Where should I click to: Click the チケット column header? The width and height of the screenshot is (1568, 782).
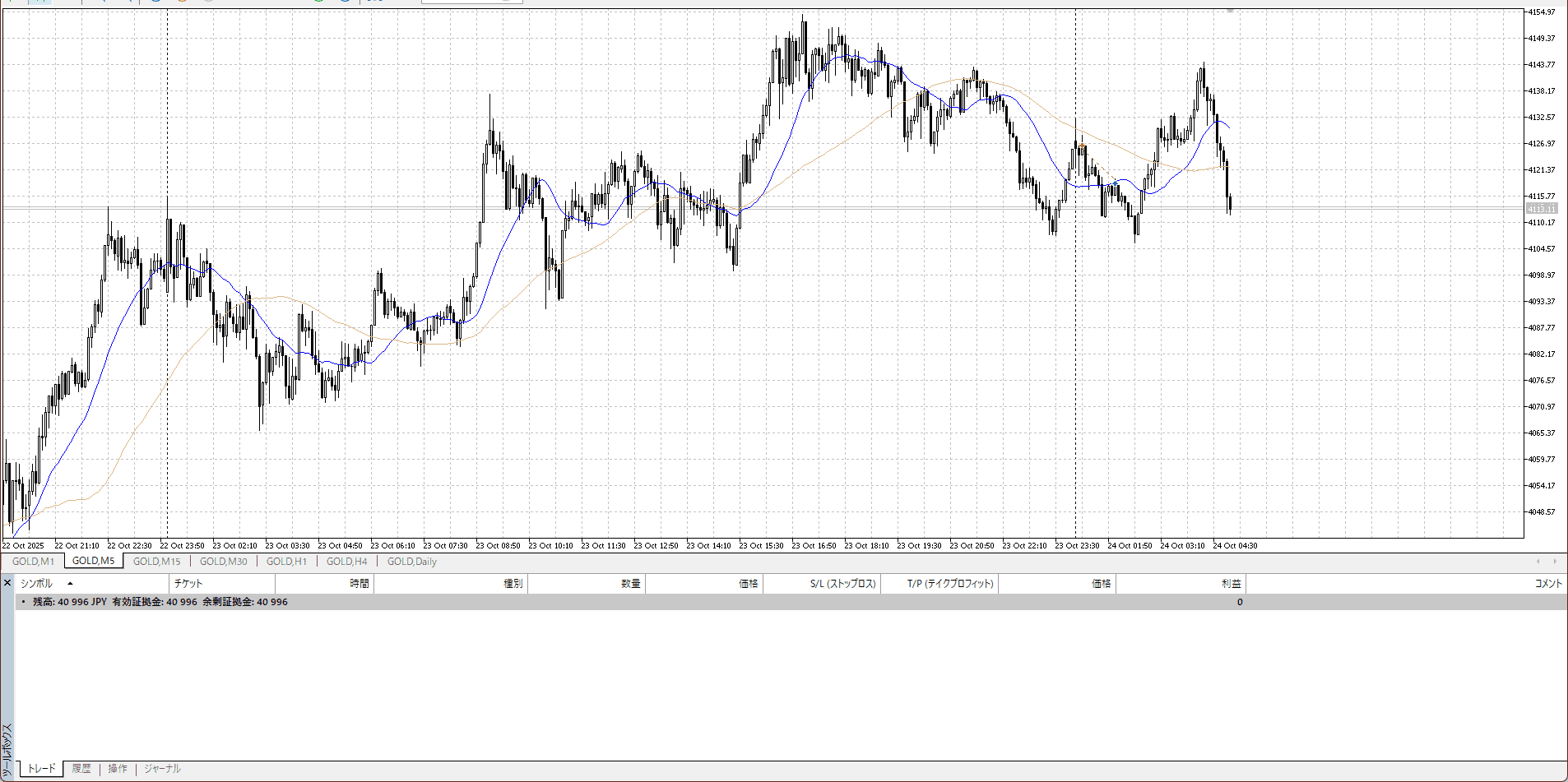pyautogui.click(x=188, y=584)
